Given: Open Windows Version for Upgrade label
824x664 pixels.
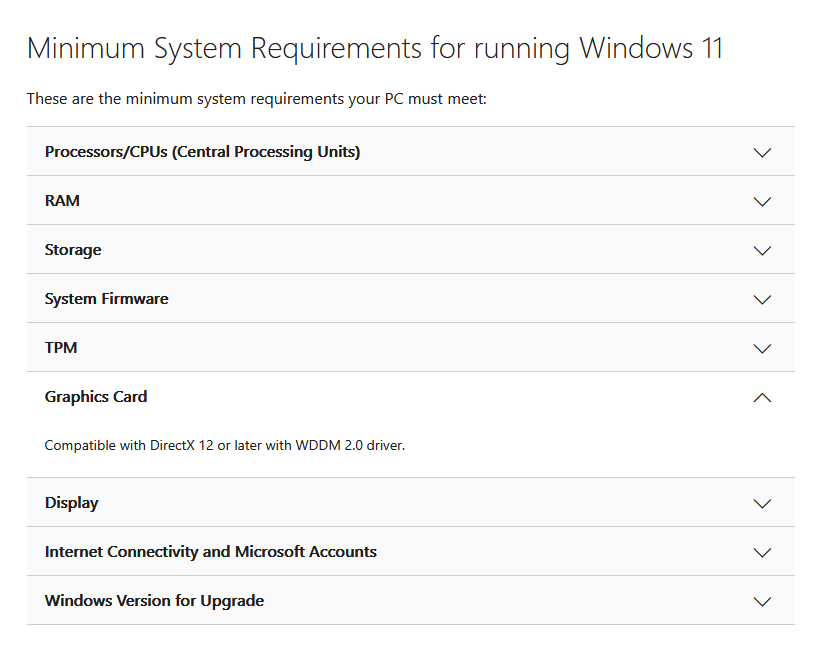Looking at the screenshot, I should pyautogui.click(x=154, y=601).
